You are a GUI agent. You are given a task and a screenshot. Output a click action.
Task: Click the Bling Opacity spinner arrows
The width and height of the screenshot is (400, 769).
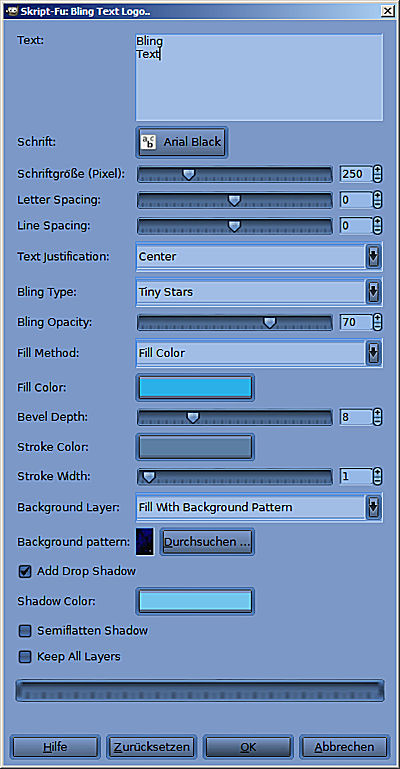pyautogui.click(x=377, y=322)
